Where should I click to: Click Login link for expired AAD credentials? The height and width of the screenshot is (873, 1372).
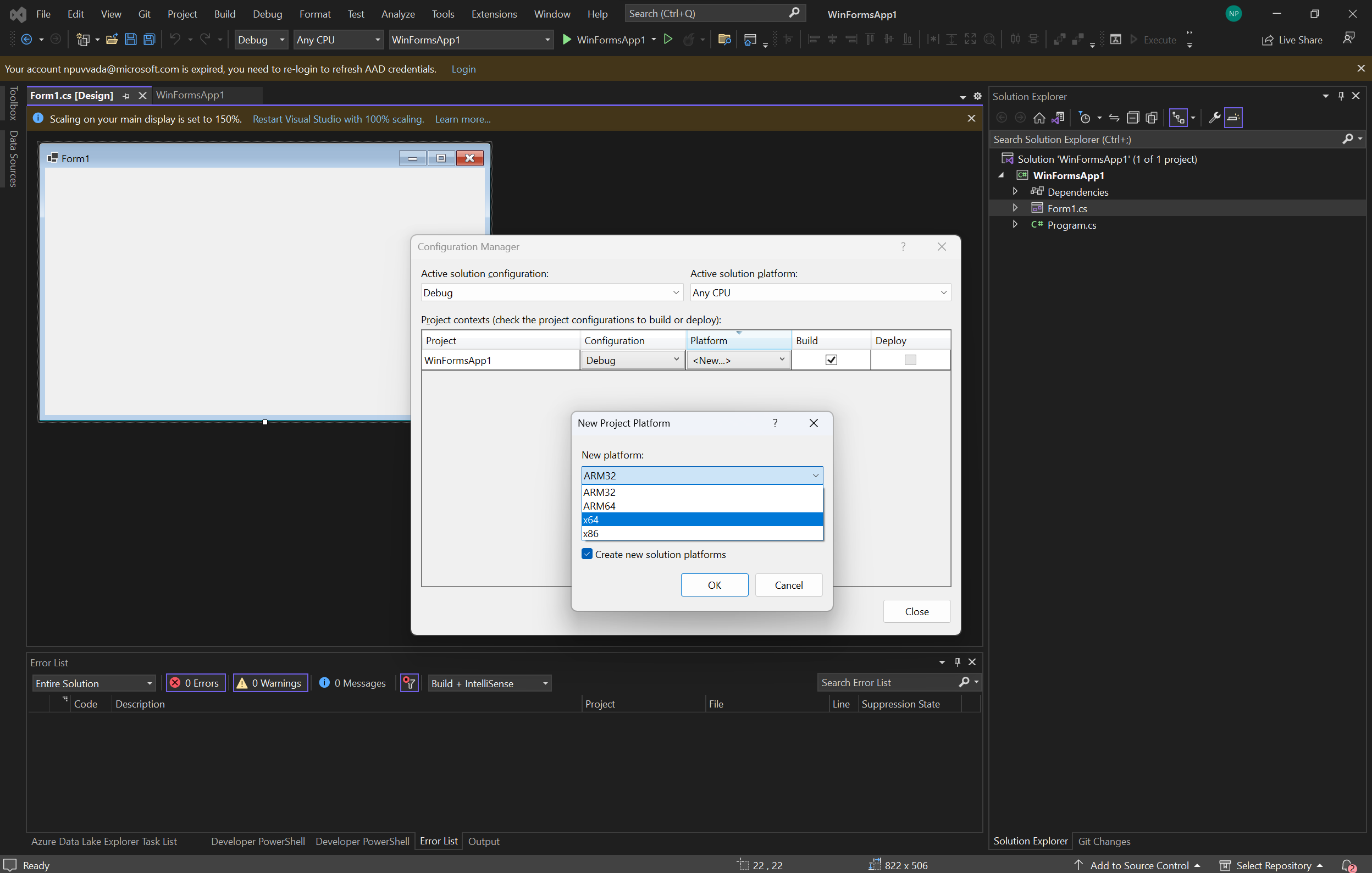coord(464,69)
